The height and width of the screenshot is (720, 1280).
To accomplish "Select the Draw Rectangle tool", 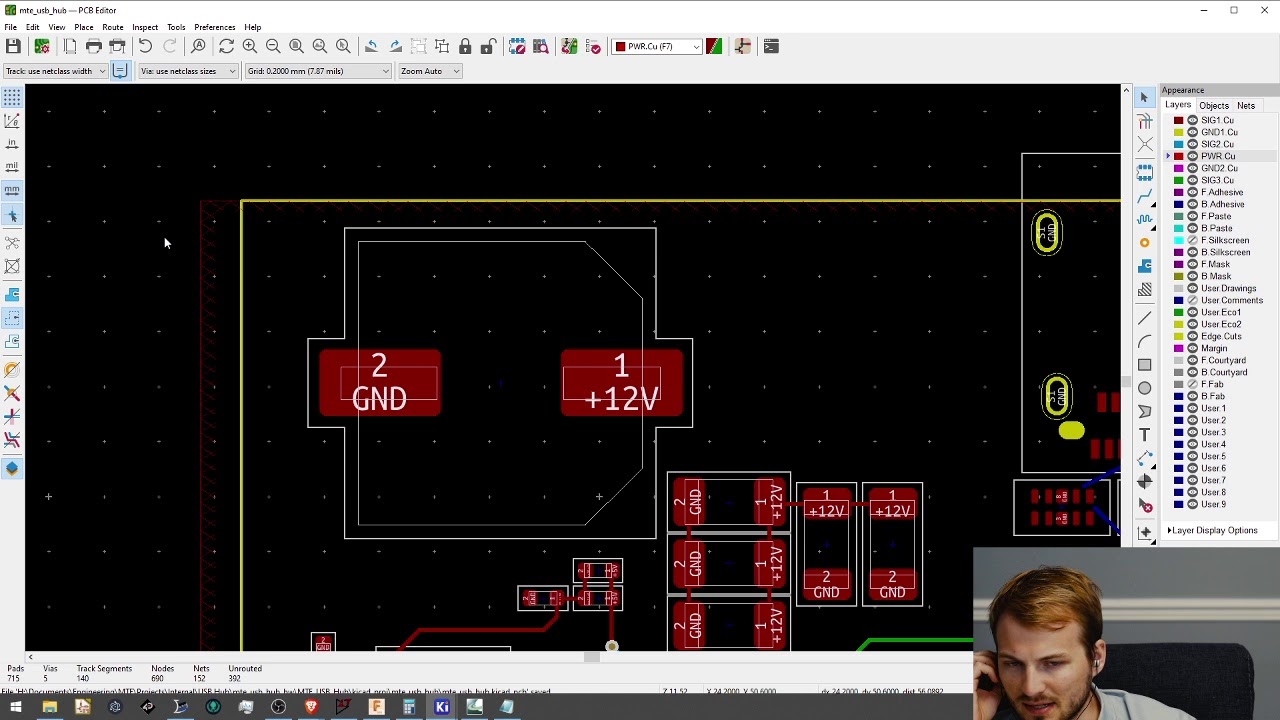I will (1144, 364).
